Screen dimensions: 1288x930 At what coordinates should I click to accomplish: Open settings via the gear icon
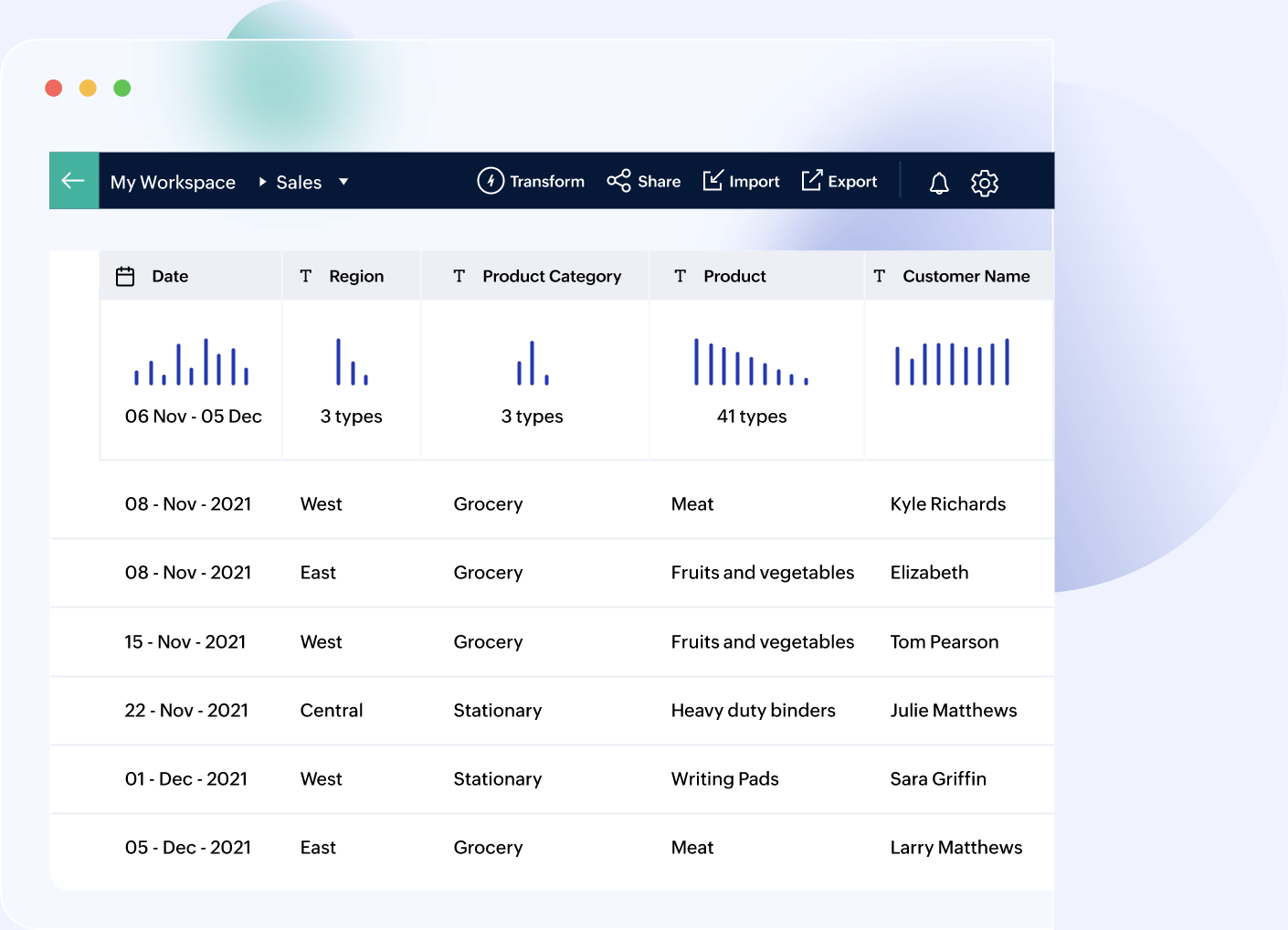coord(984,183)
